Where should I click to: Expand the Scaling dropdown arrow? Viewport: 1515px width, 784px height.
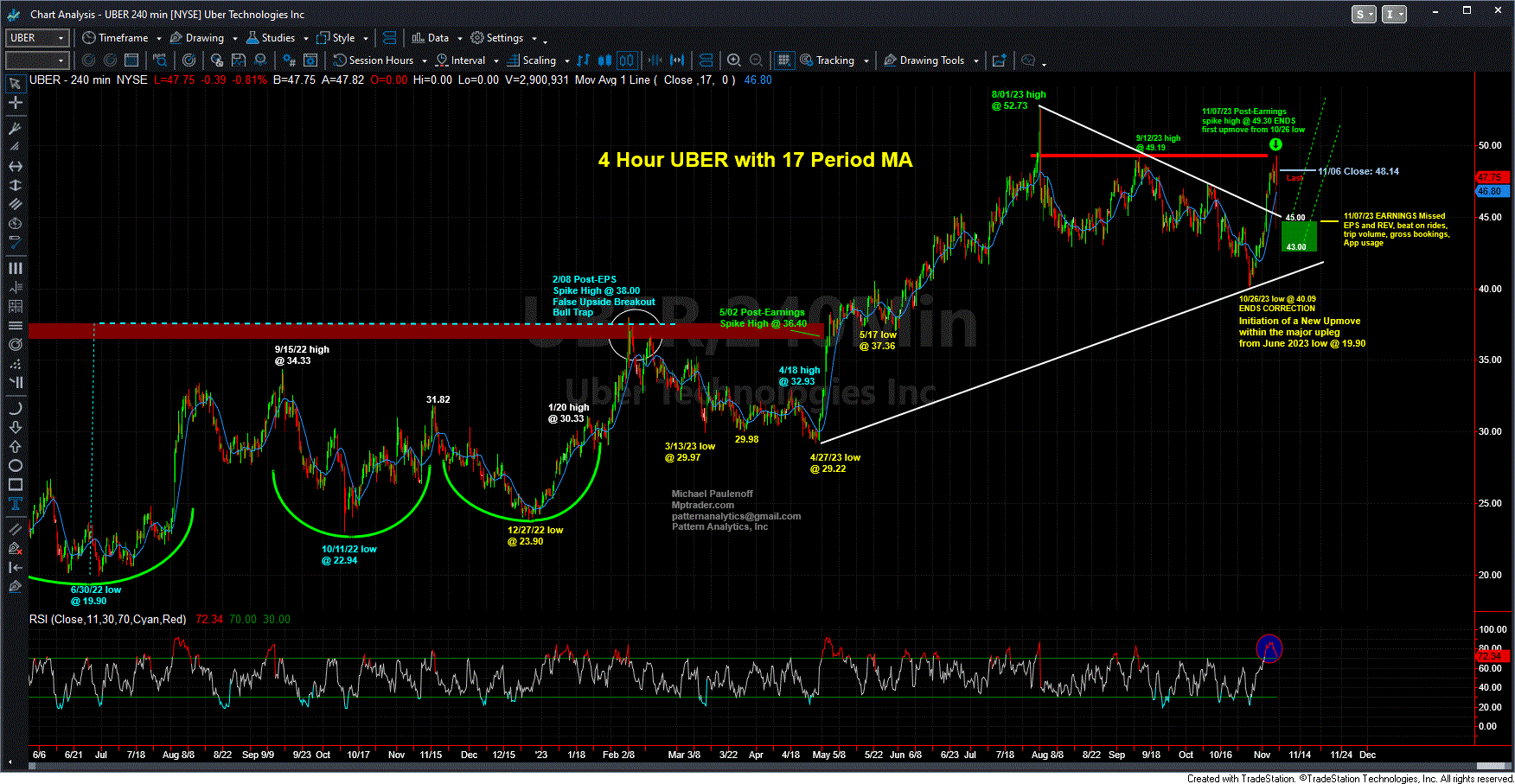point(566,61)
